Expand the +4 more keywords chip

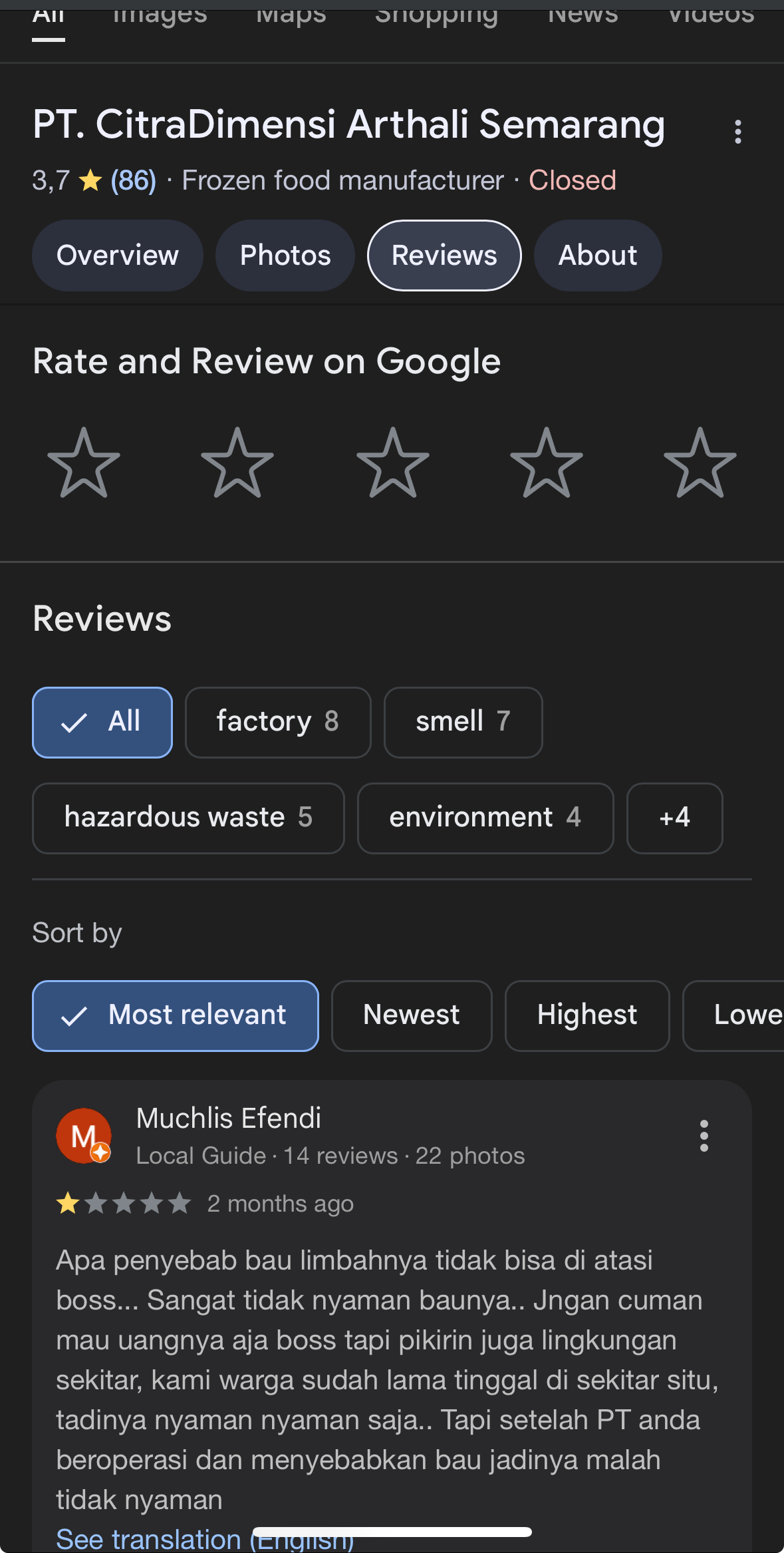[674, 818]
